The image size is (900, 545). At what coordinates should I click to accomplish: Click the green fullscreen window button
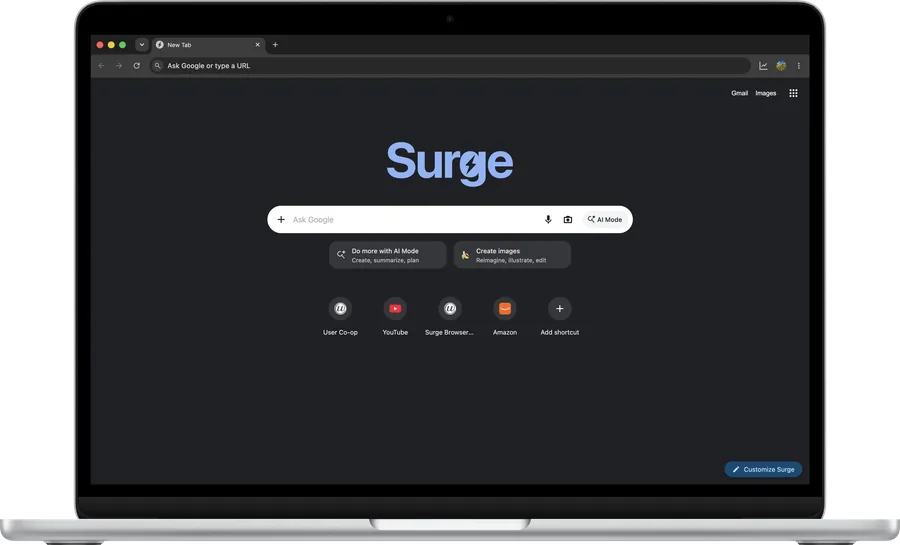122,45
